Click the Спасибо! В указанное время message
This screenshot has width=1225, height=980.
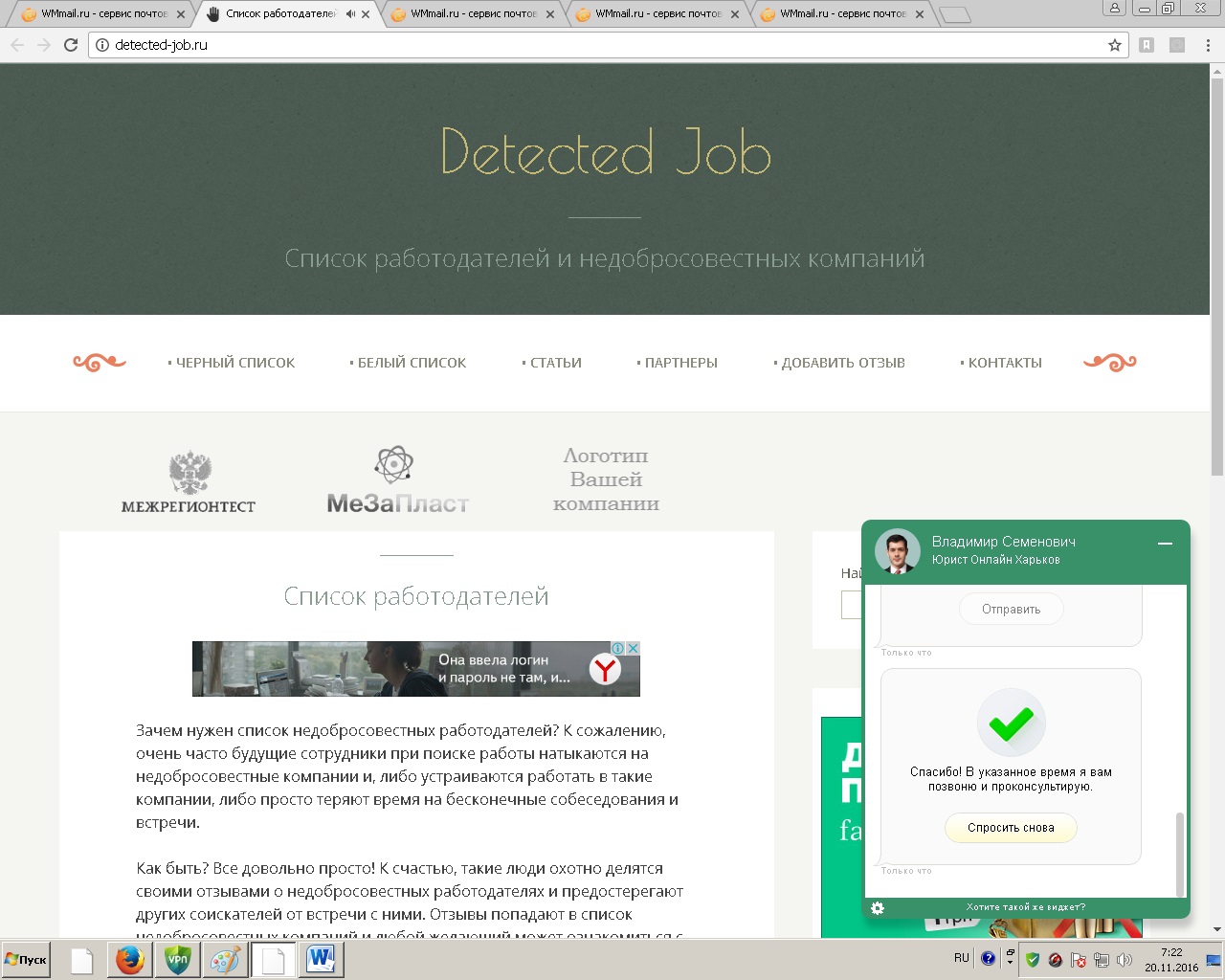(x=1011, y=779)
